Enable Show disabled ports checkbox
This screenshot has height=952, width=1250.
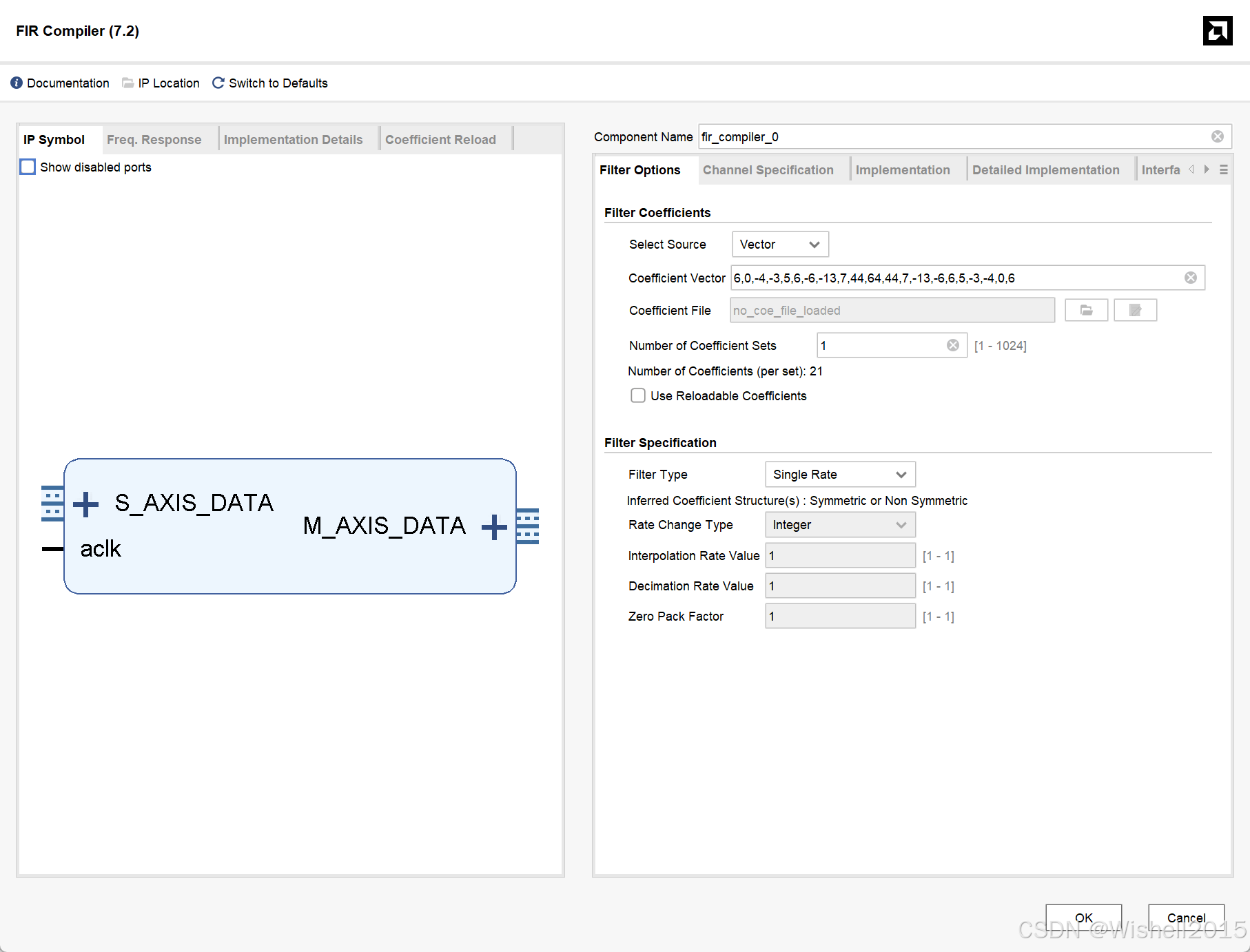point(28,167)
